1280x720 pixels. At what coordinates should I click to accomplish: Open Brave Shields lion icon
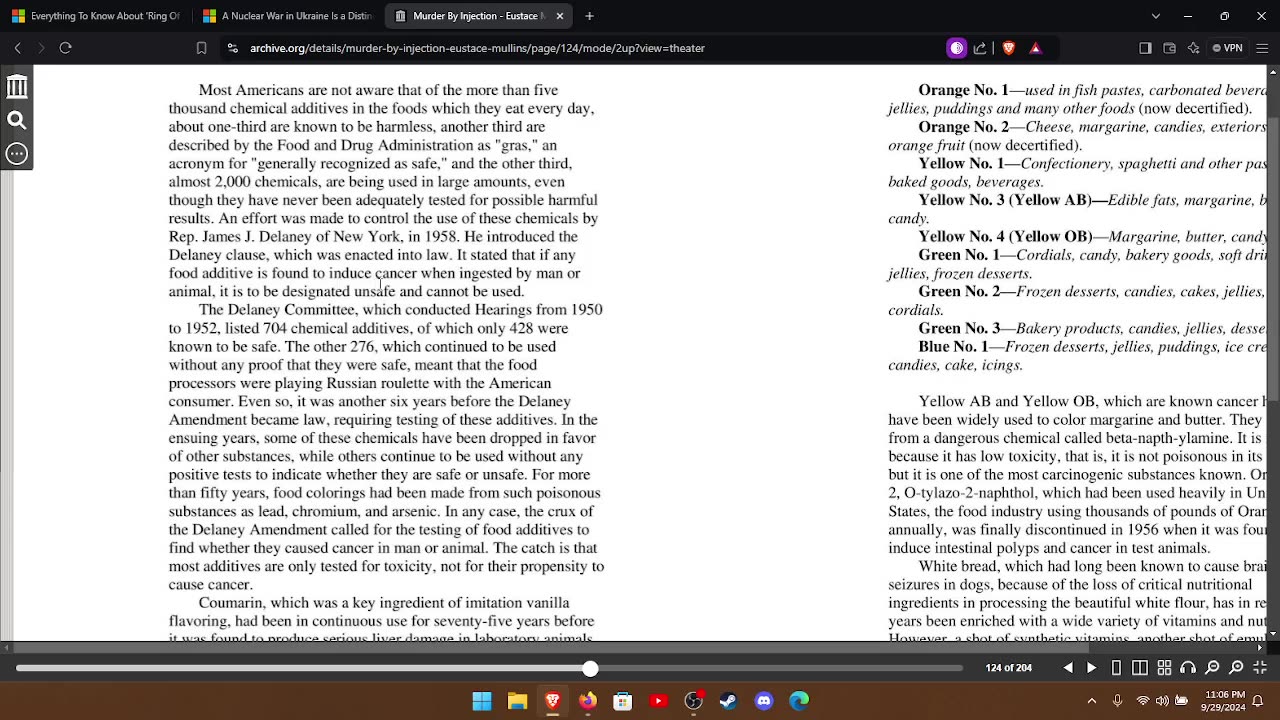tap(1008, 48)
